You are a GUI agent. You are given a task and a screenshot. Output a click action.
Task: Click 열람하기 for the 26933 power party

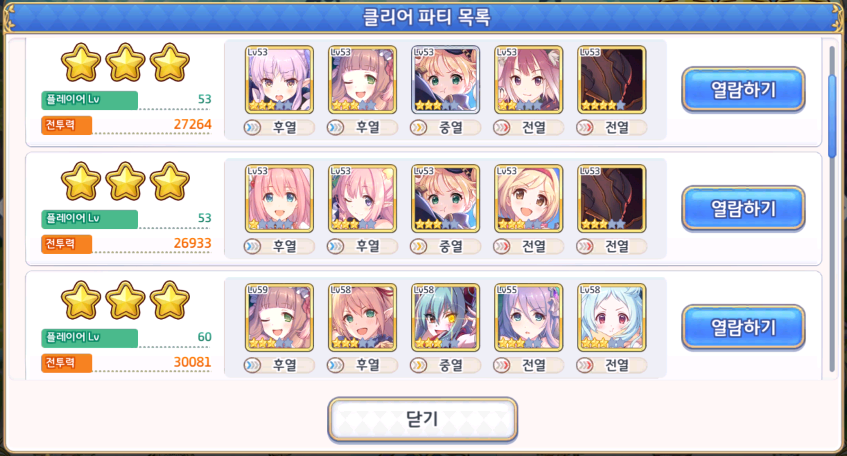pyautogui.click(x=743, y=208)
